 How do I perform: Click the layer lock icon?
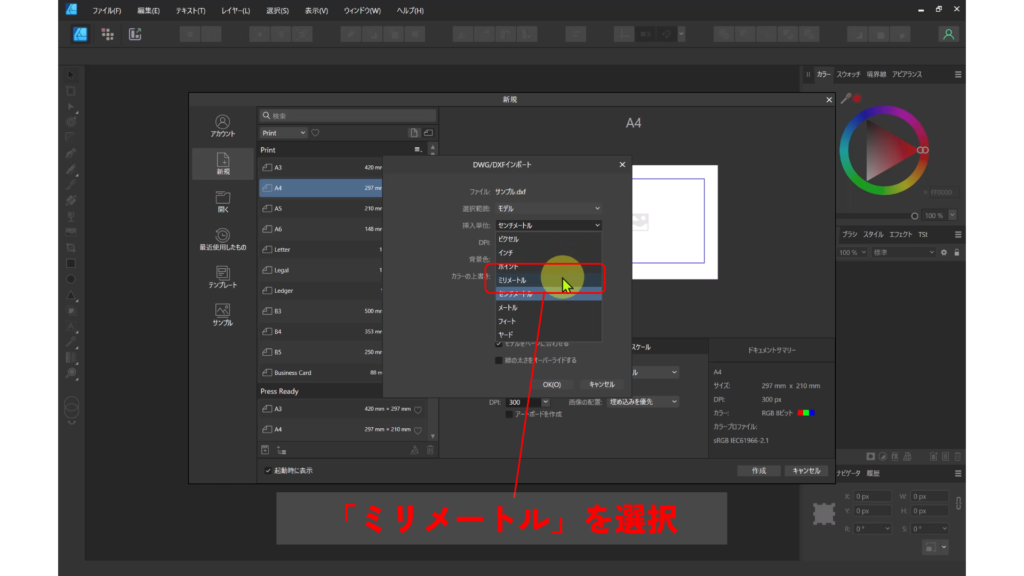click(957, 252)
